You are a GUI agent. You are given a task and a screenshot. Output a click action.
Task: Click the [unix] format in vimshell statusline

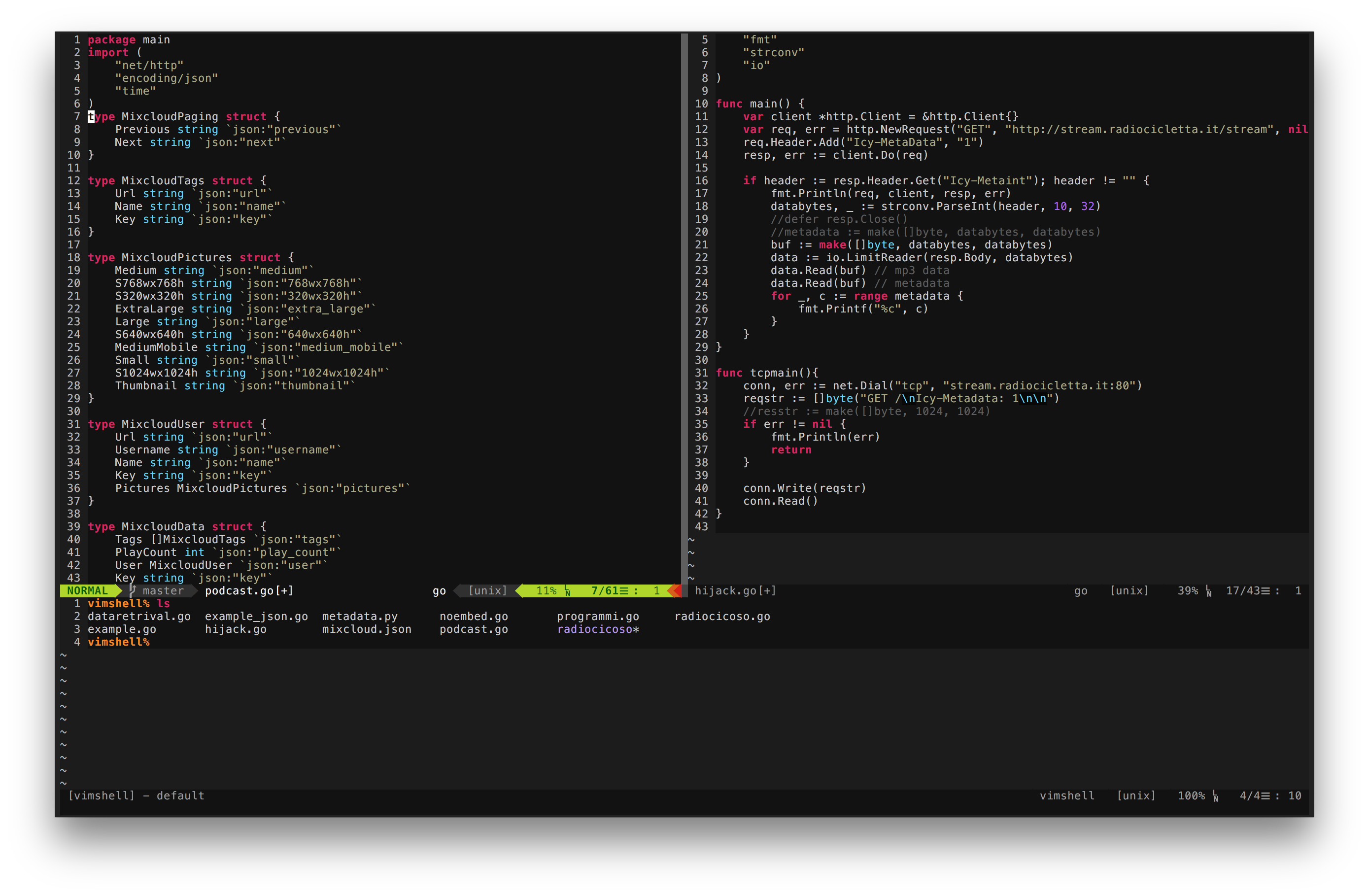1135,795
